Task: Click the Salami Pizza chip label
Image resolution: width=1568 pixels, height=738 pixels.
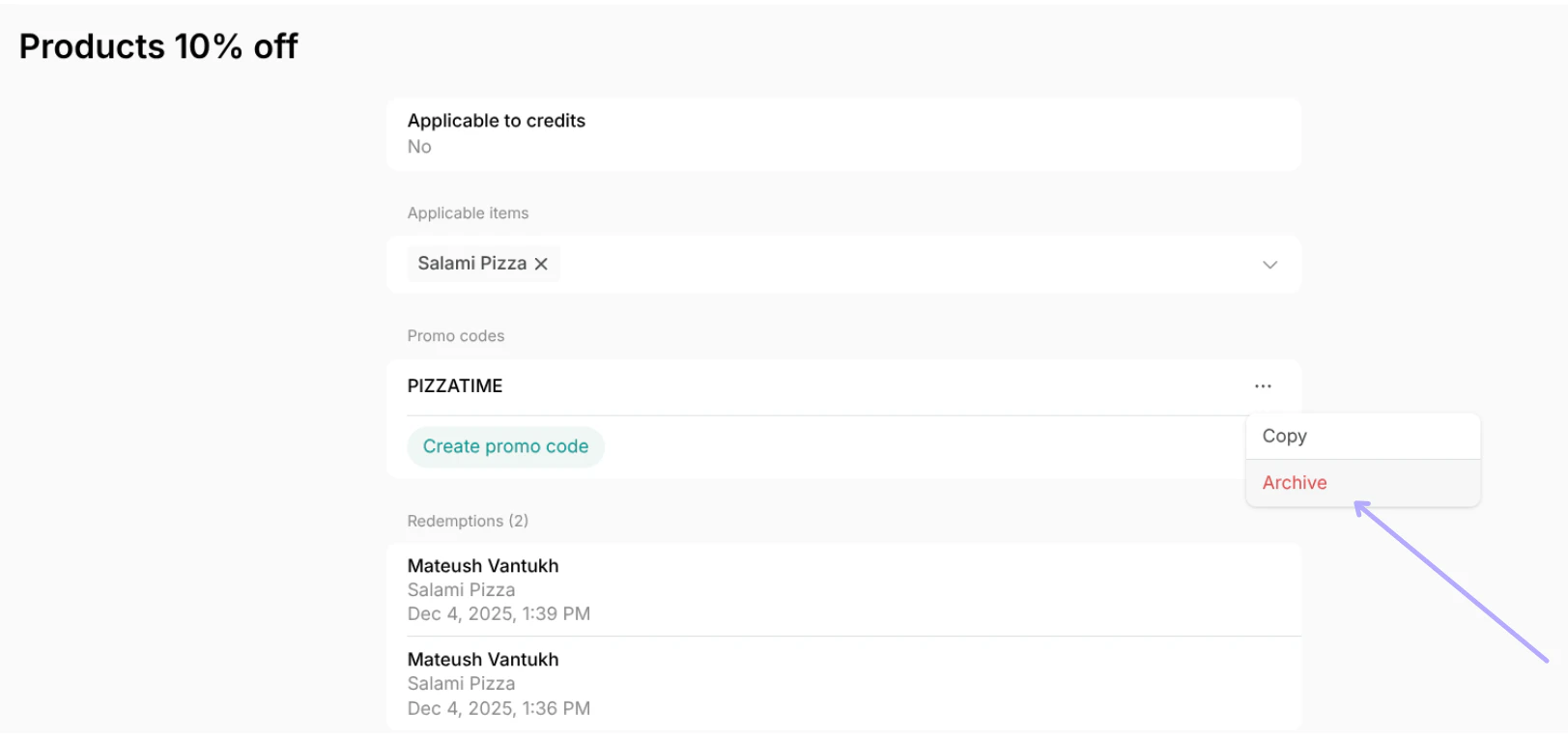Action: pos(471,263)
